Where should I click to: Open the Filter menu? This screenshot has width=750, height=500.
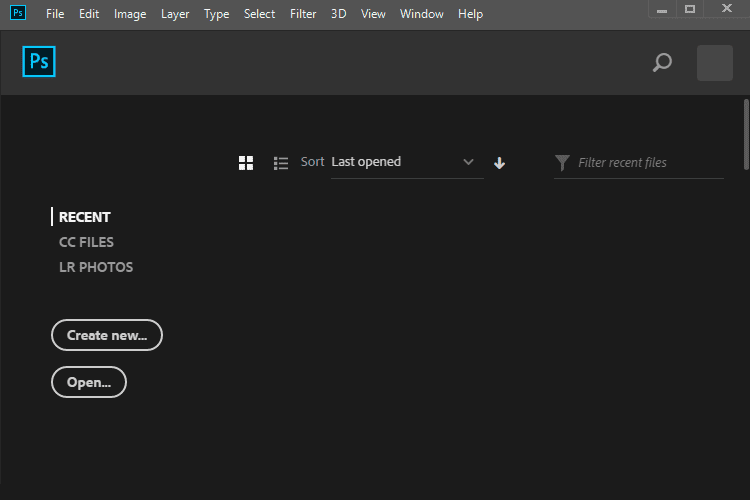303,14
